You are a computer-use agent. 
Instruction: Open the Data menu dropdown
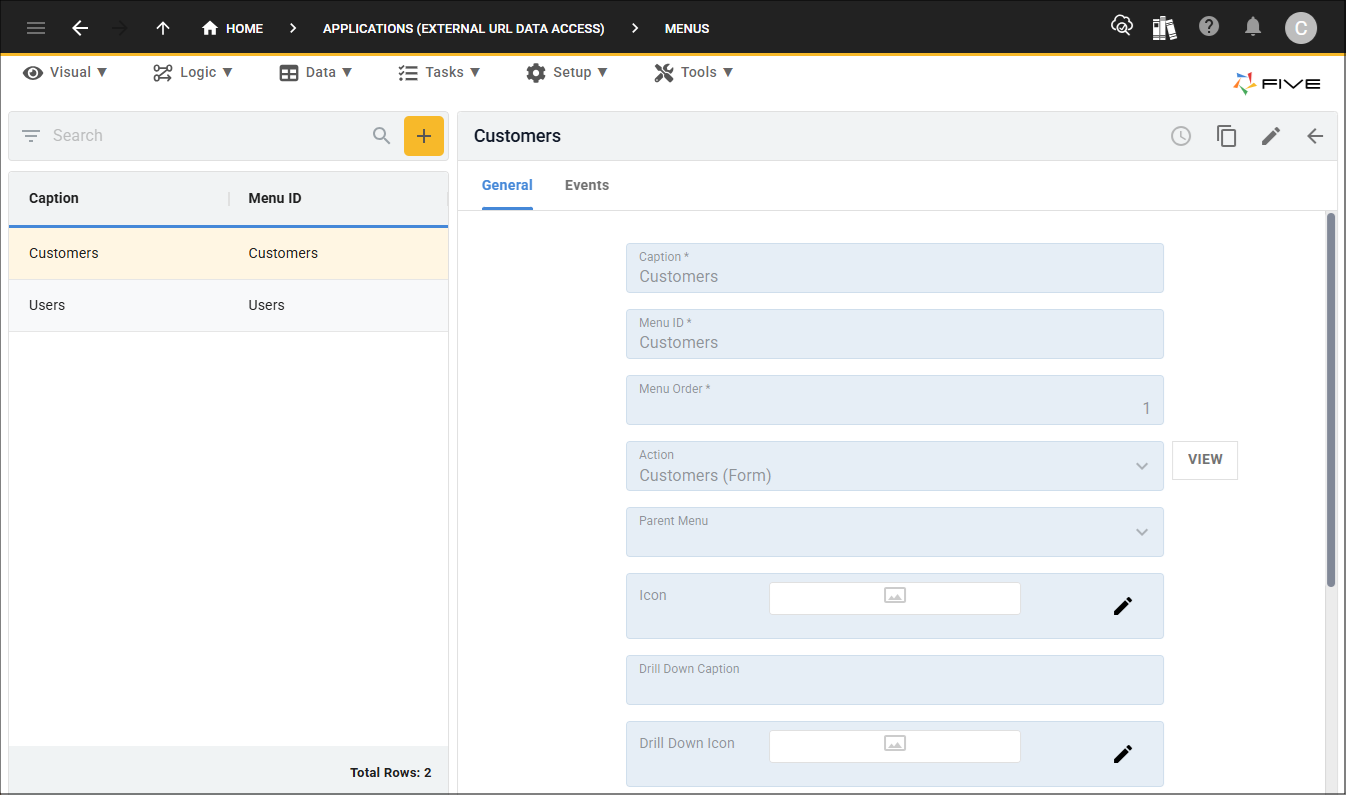coord(315,72)
